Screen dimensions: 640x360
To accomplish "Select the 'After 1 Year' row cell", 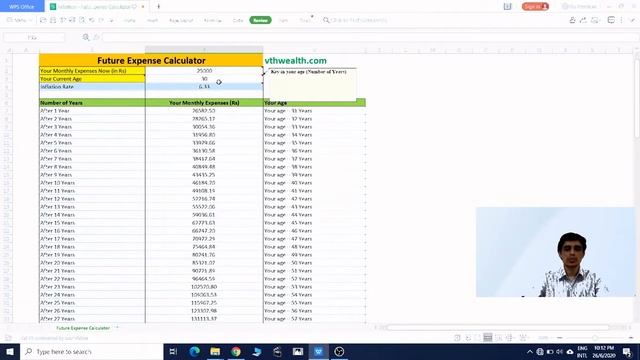I will [92, 111].
